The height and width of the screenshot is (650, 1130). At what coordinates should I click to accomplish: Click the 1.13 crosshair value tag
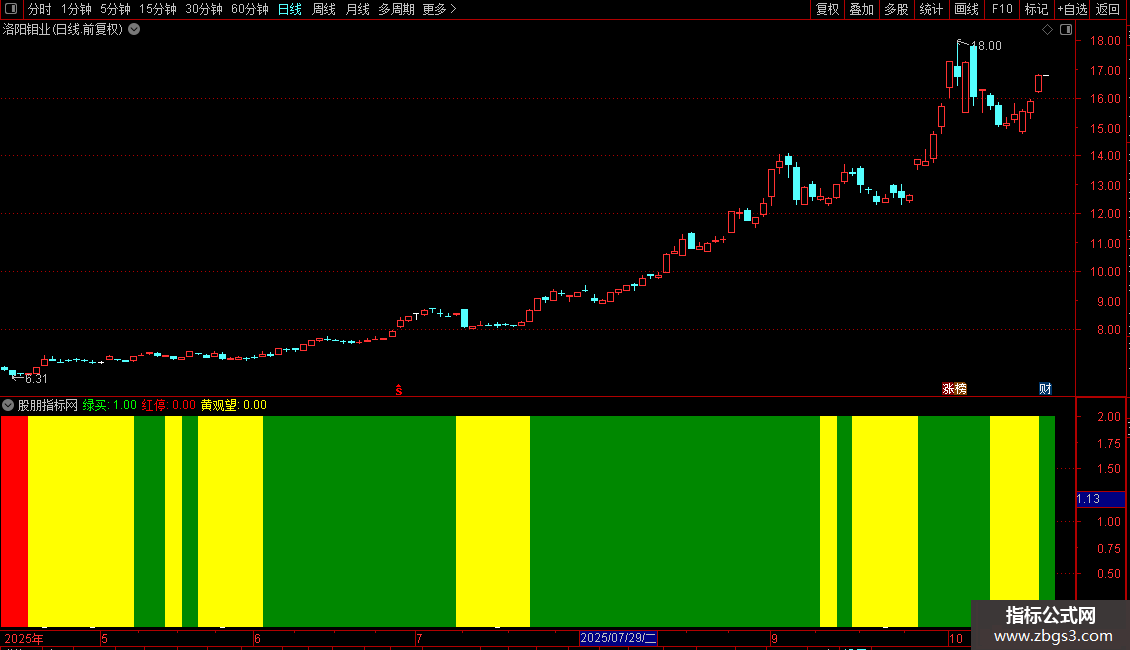1100,499
